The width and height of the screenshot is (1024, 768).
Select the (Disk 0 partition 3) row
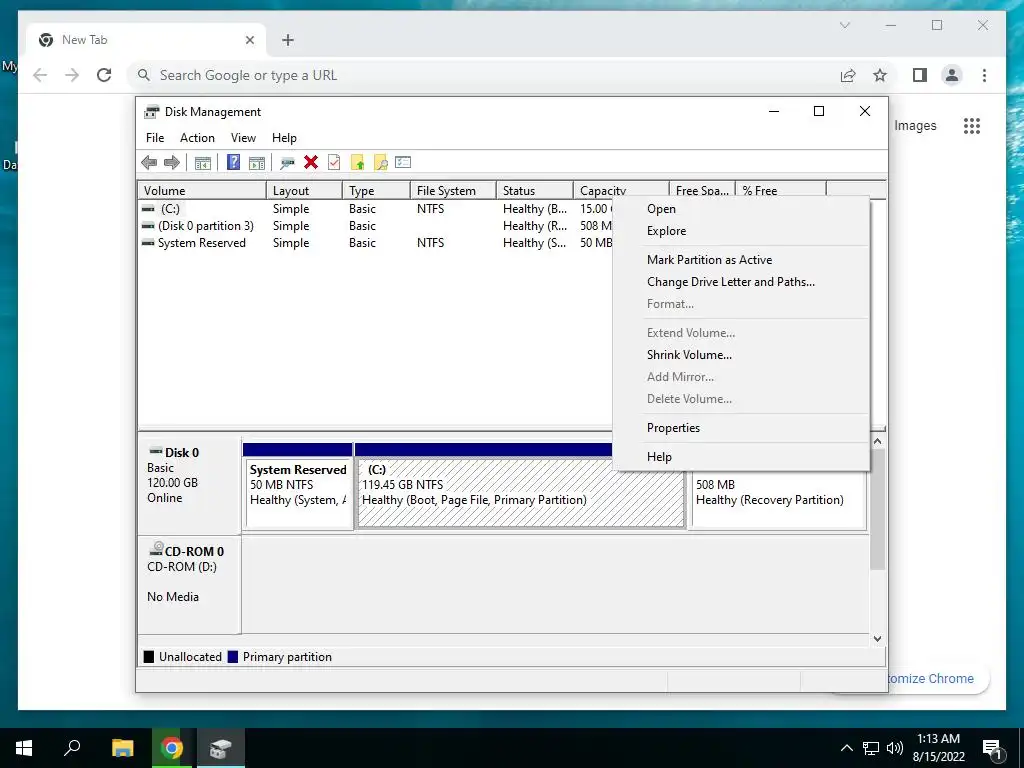pos(376,226)
